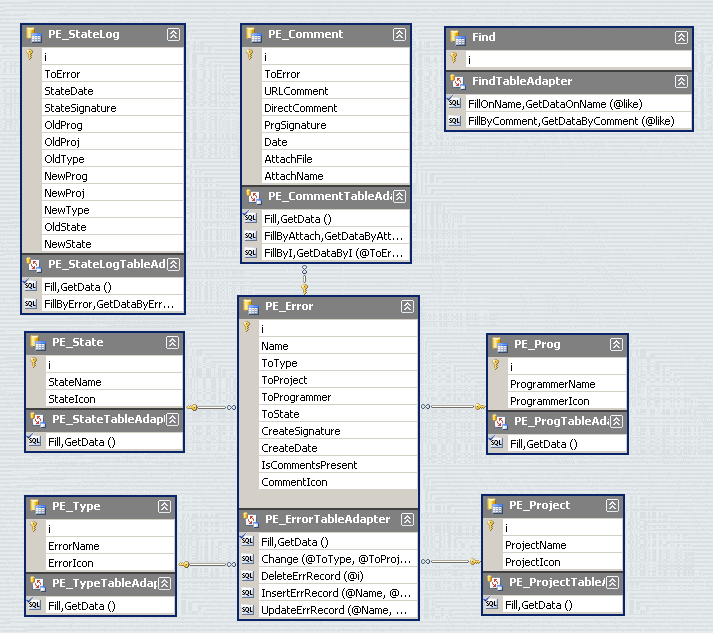Collapse the PE_Error table

407,306
